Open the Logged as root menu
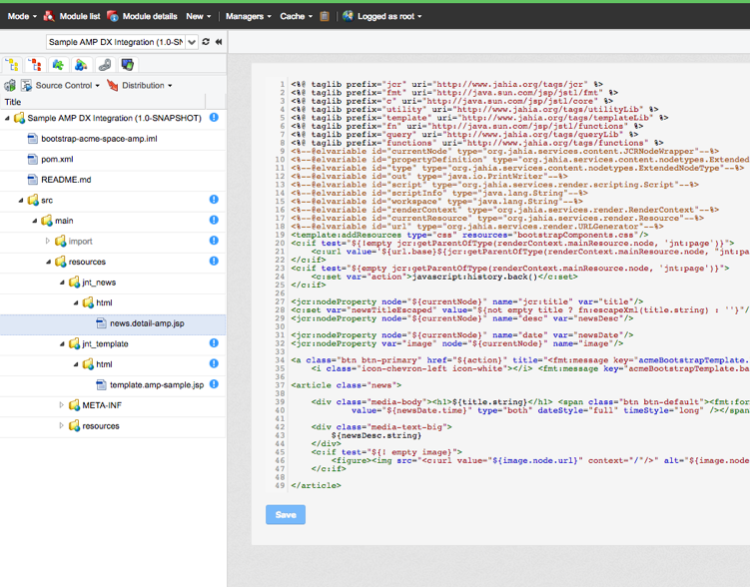The image size is (750, 587). [389, 16]
